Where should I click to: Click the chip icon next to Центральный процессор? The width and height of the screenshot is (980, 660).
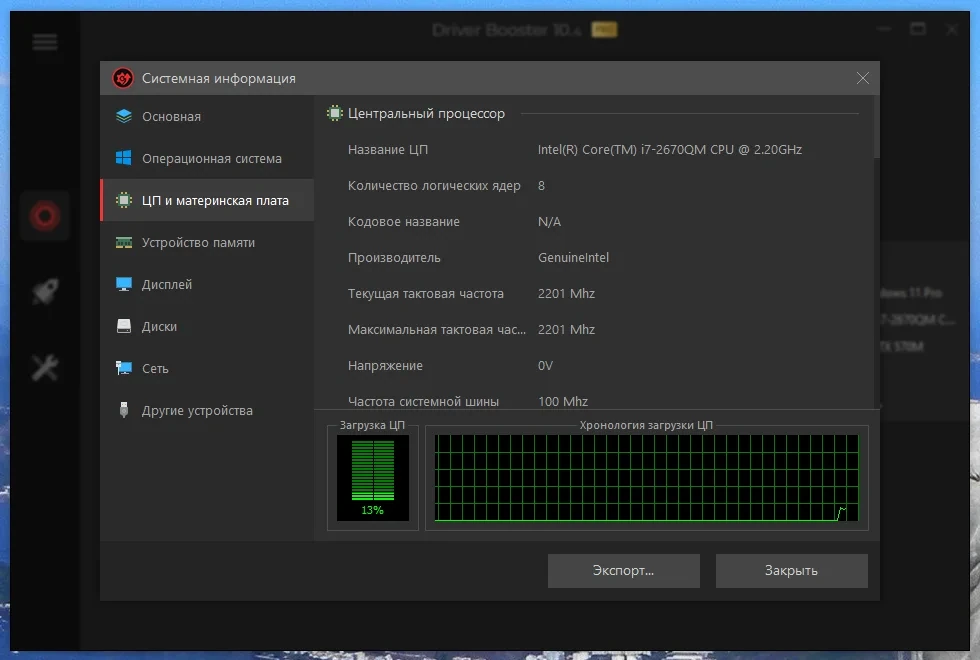point(335,113)
